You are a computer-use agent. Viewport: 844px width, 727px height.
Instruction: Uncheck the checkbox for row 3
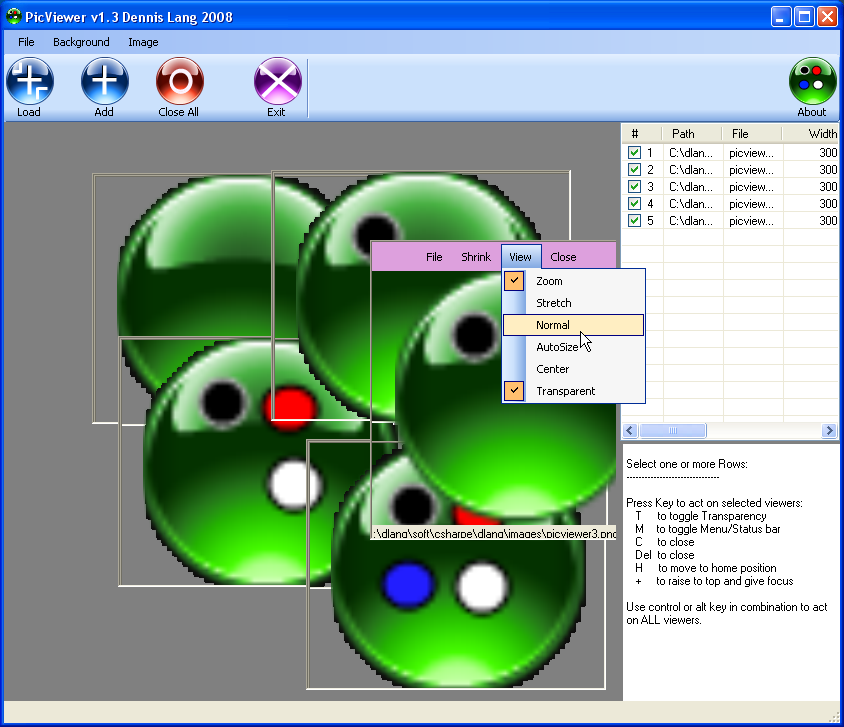pyautogui.click(x=634, y=187)
